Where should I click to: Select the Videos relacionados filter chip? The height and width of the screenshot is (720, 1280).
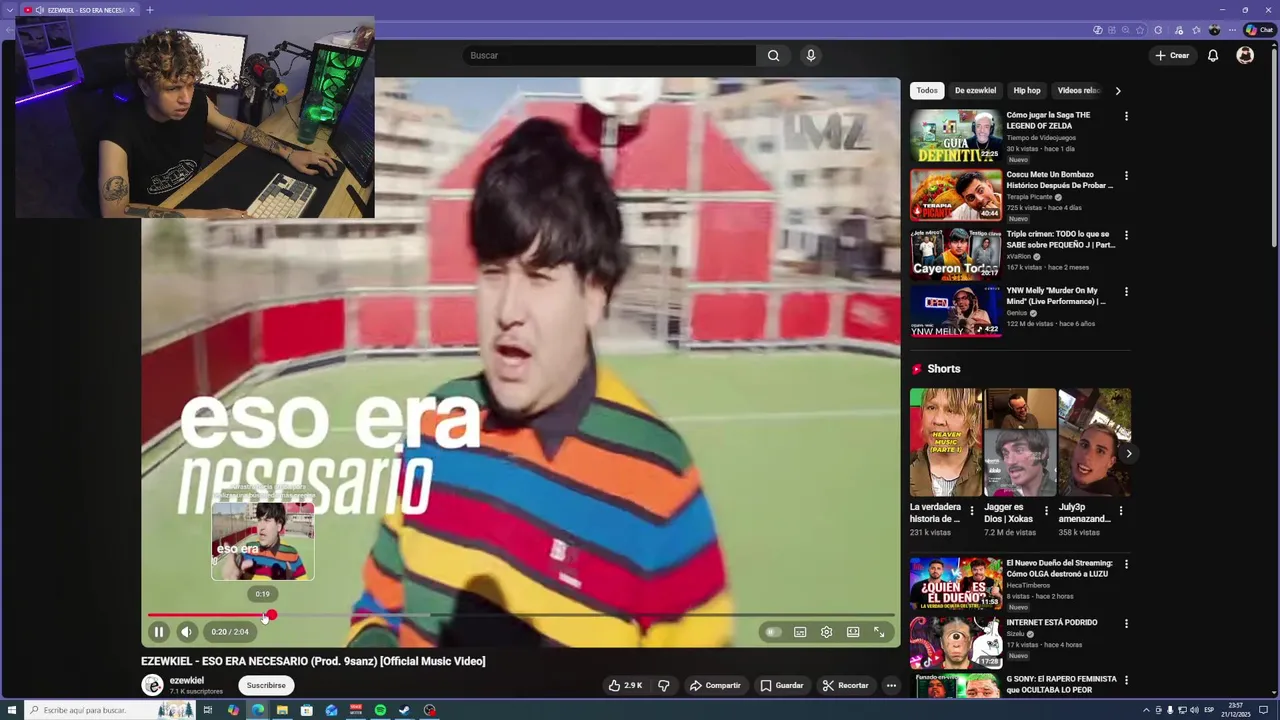[x=1078, y=91]
